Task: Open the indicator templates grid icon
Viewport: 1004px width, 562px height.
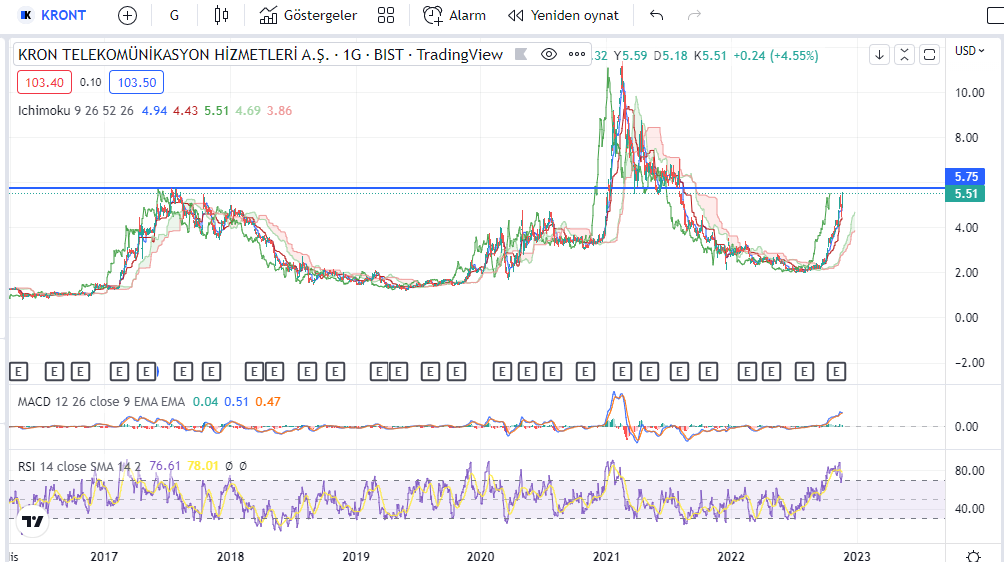Action: [386, 15]
